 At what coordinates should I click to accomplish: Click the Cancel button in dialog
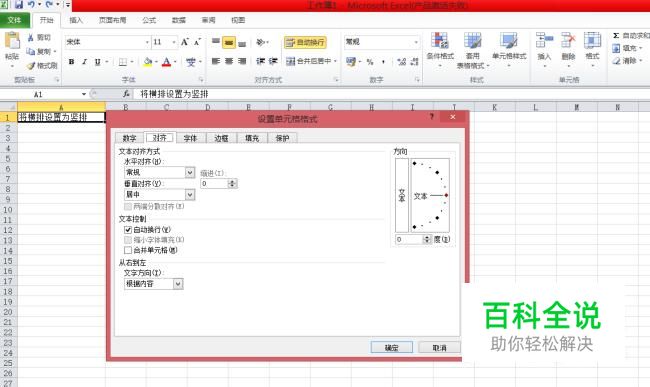pyautogui.click(x=439, y=348)
